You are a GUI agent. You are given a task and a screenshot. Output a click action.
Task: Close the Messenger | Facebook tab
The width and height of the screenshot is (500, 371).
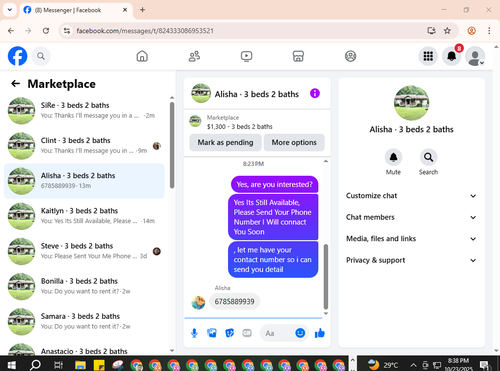[x=125, y=10]
